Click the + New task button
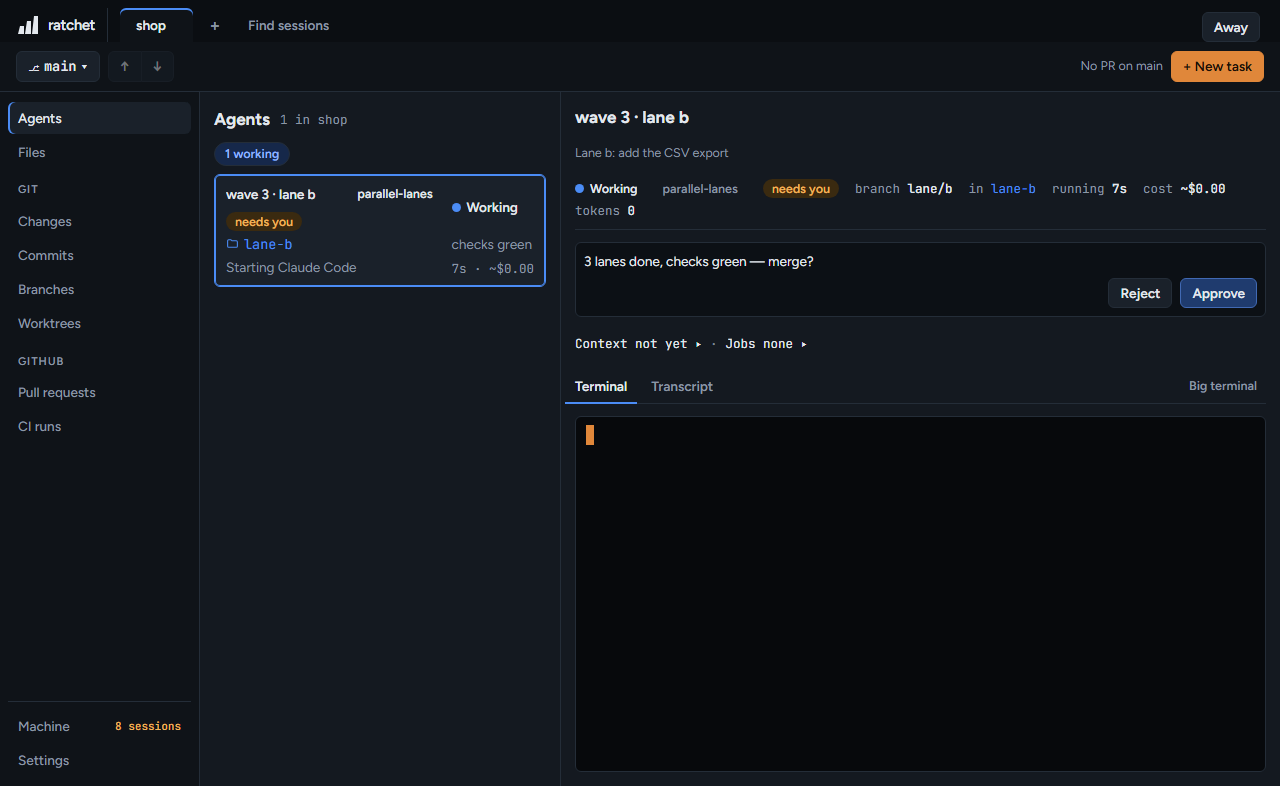The width and height of the screenshot is (1280, 786). pyautogui.click(x=1217, y=66)
